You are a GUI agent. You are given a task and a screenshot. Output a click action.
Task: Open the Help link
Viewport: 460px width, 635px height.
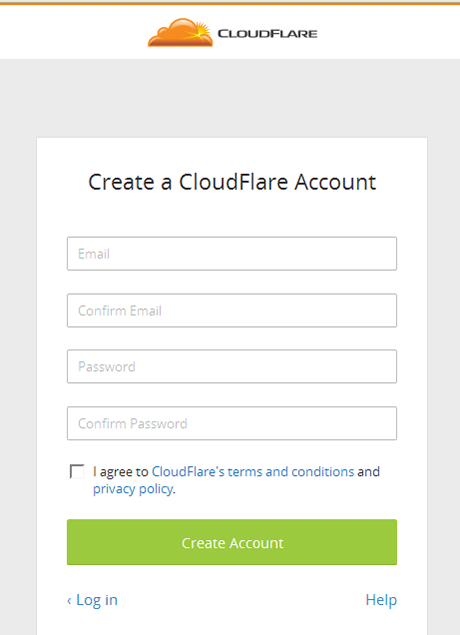(381, 600)
